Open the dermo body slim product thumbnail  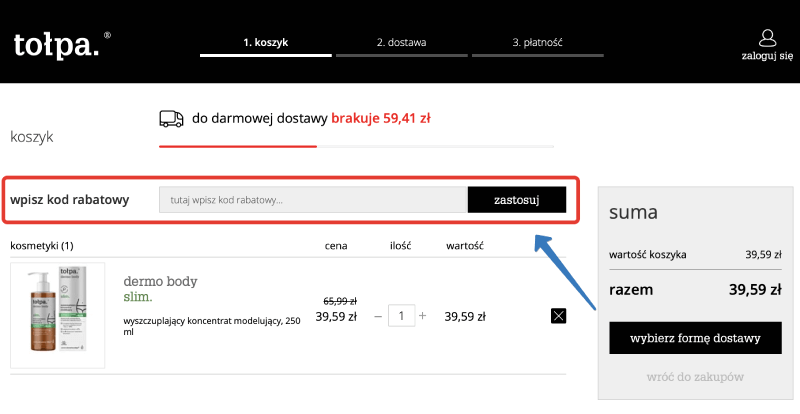click(x=57, y=315)
